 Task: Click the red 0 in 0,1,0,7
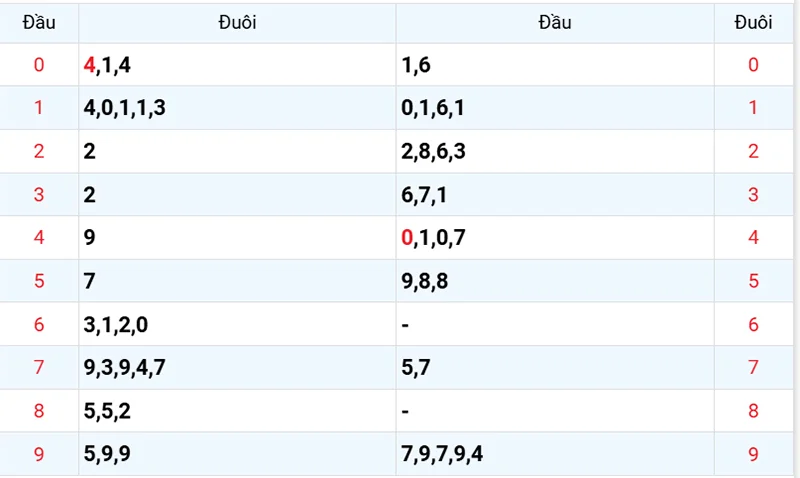click(407, 238)
